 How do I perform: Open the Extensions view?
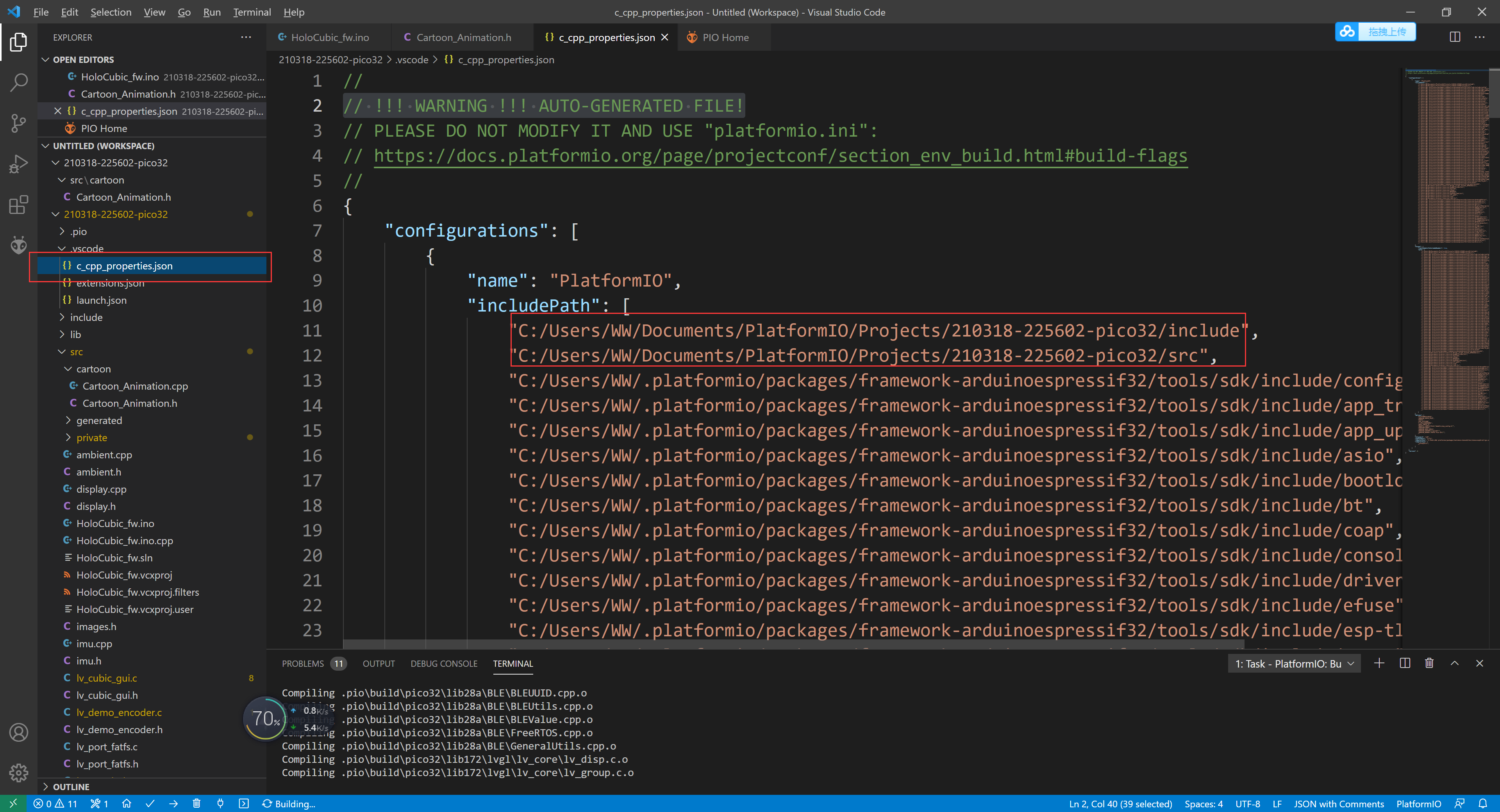19,205
